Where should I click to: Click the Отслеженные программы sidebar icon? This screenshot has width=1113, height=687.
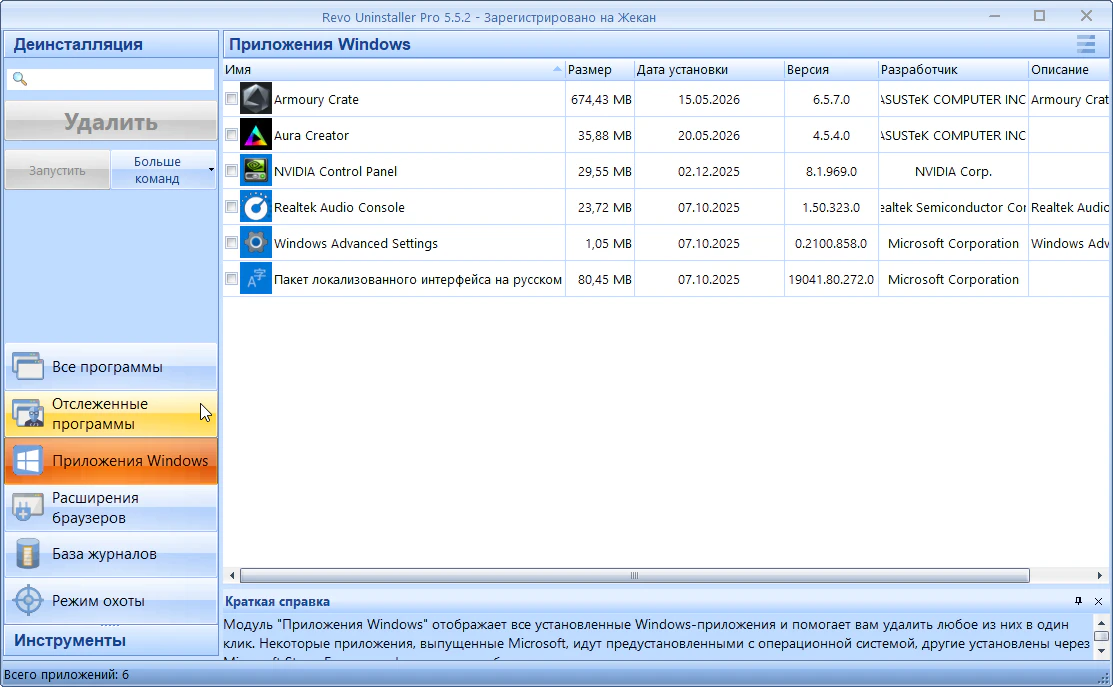point(28,414)
